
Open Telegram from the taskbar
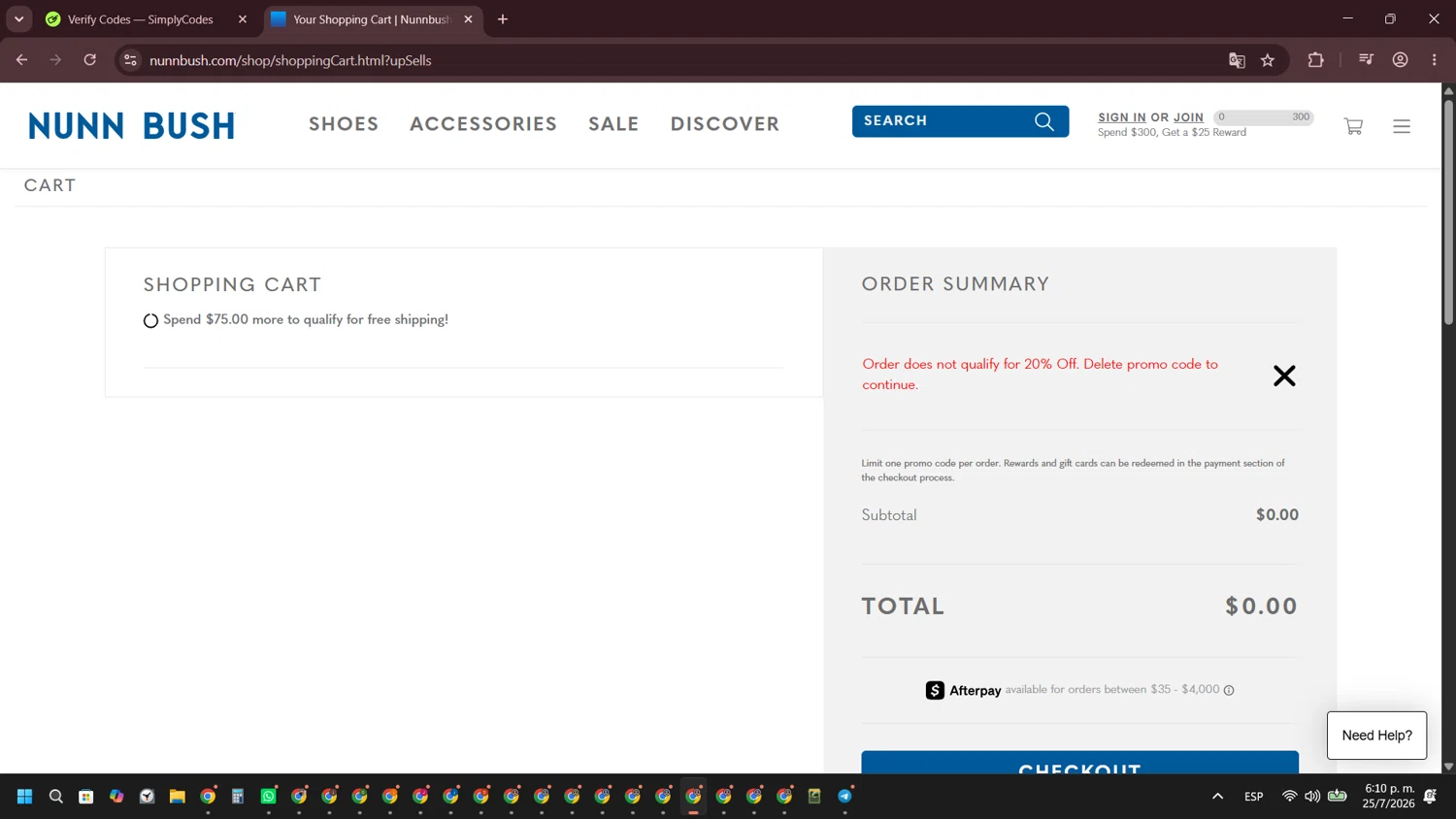coord(845,797)
